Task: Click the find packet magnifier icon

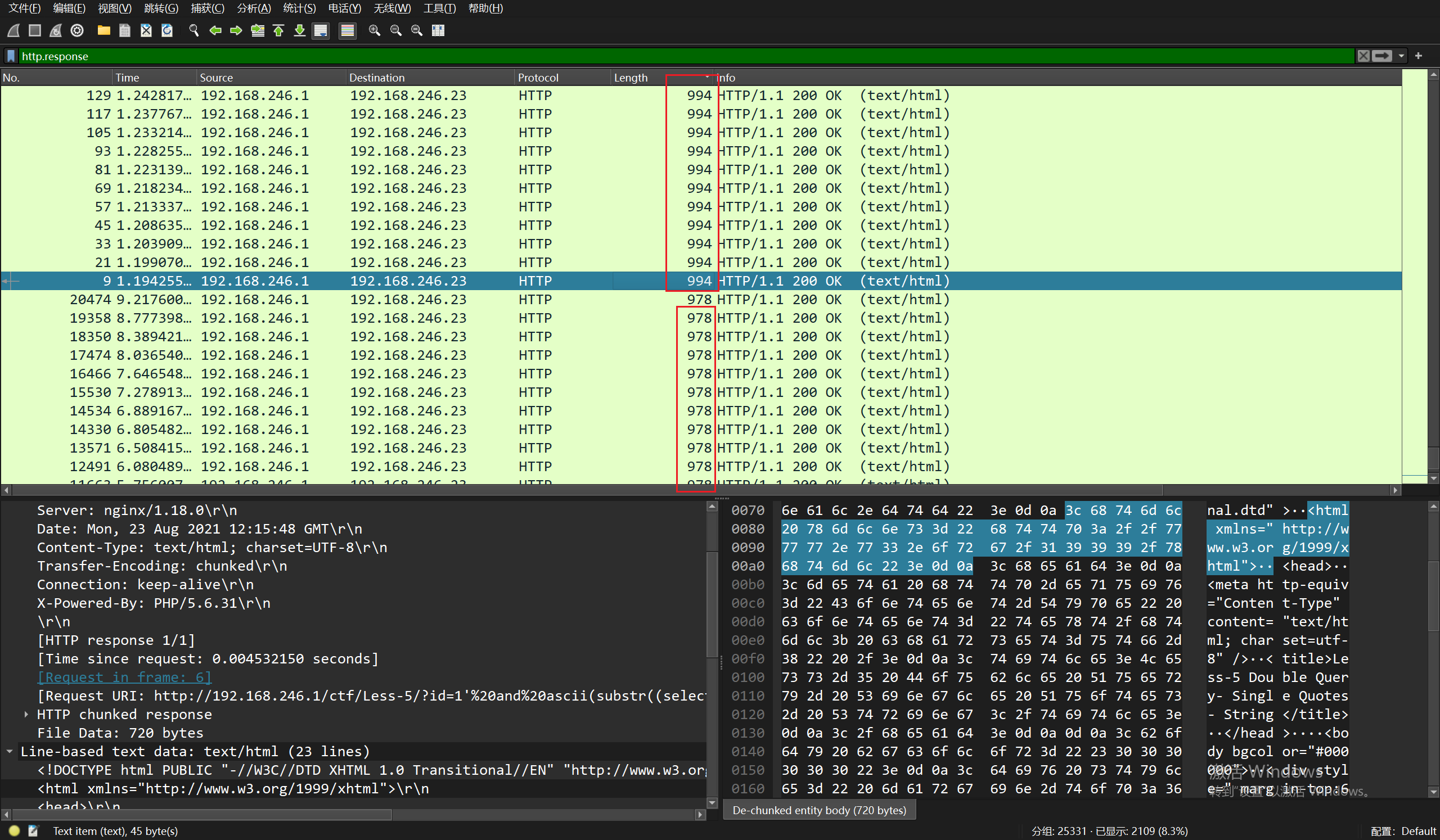Action: pos(193,31)
